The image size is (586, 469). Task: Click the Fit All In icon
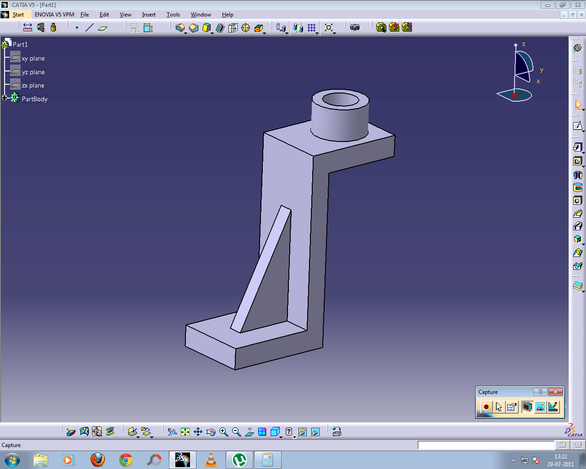pos(185,432)
